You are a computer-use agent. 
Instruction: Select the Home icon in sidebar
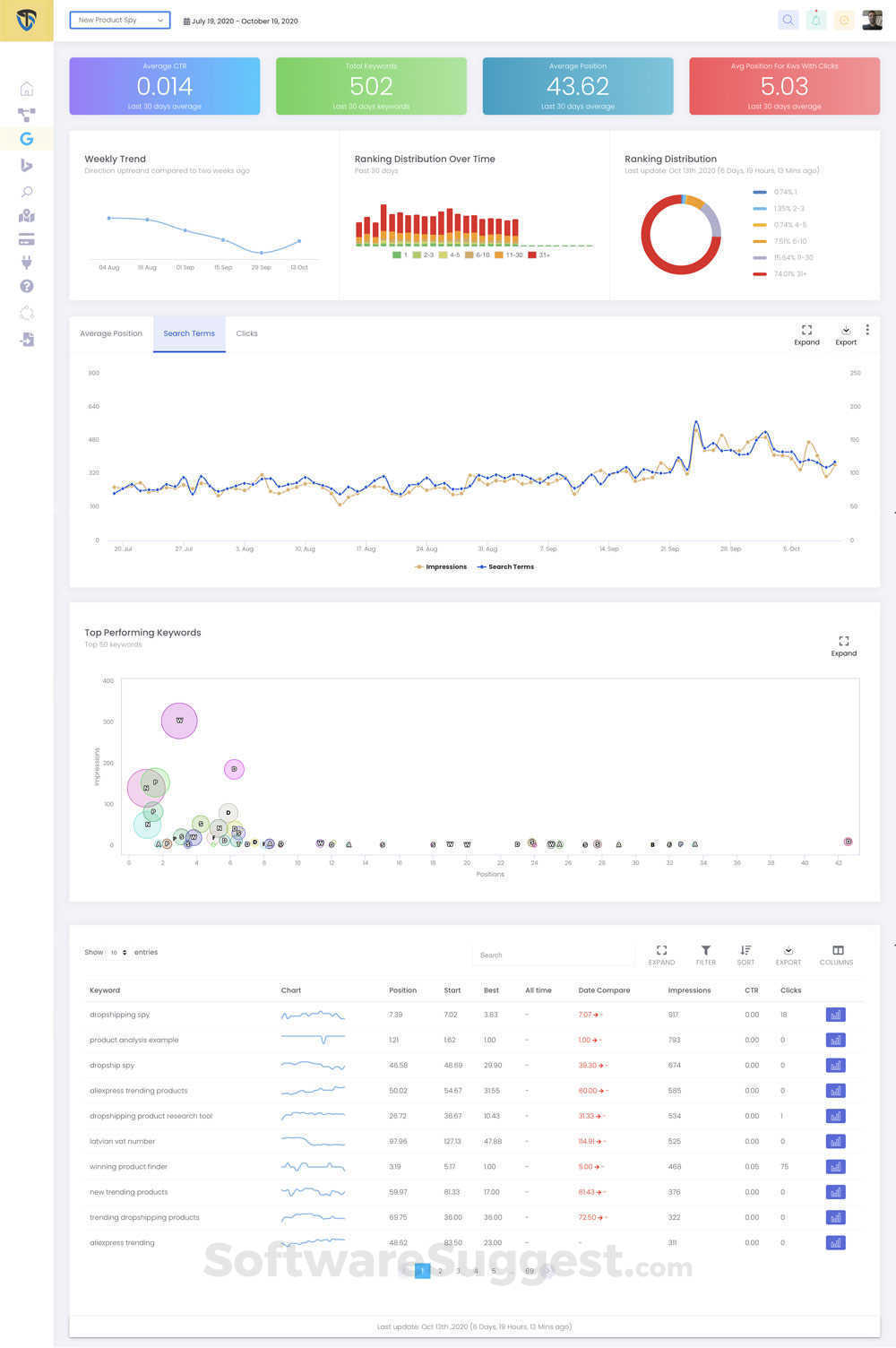tap(27, 89)
